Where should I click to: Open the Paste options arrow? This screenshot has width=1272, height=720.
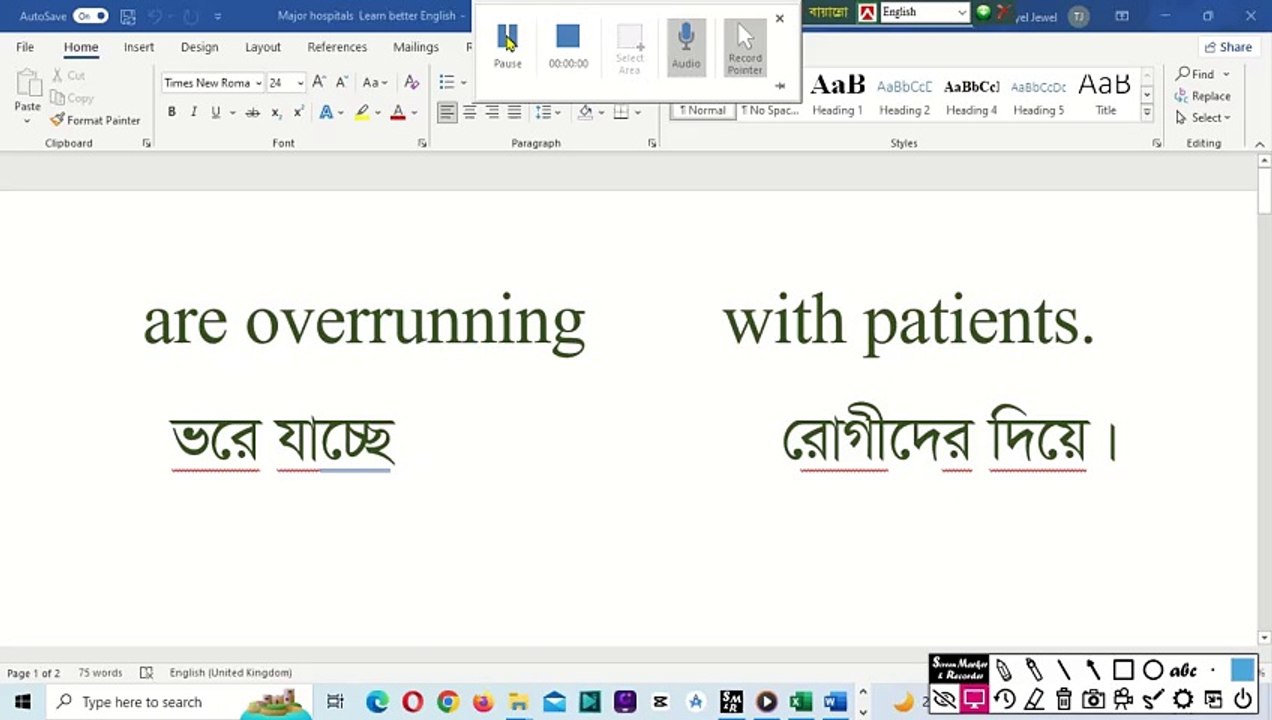coord(27,121)
